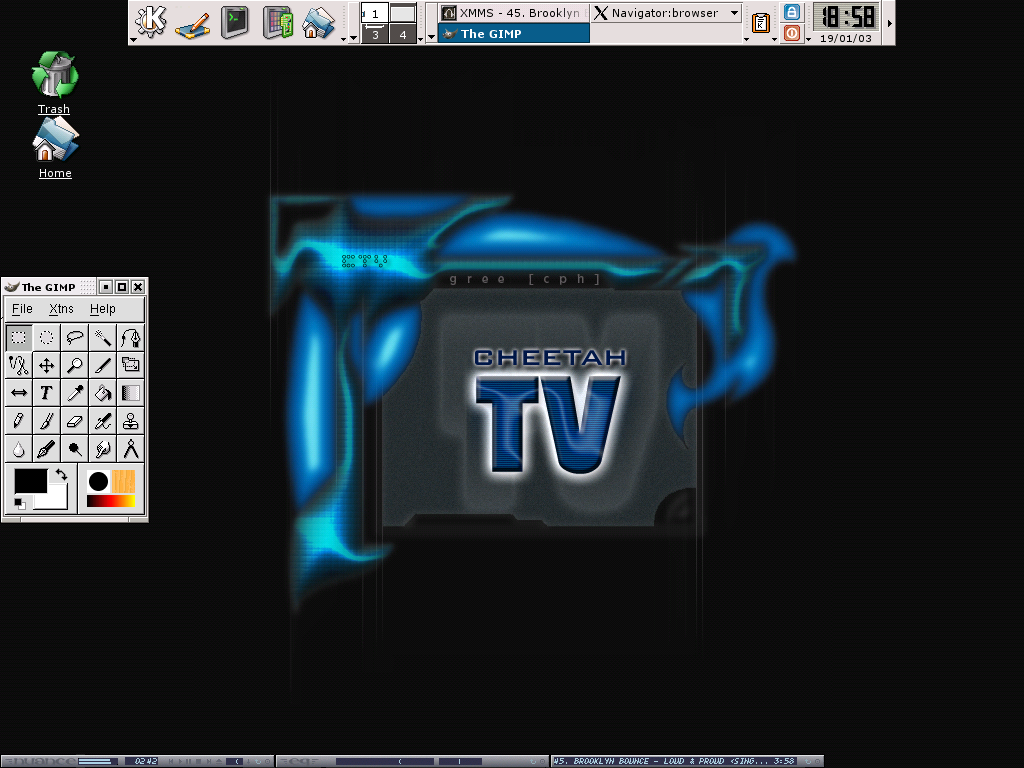Switch to XMMS taskbar entry
The image size is (1024, 768).
pyautogui.click(x=513, y=13)
